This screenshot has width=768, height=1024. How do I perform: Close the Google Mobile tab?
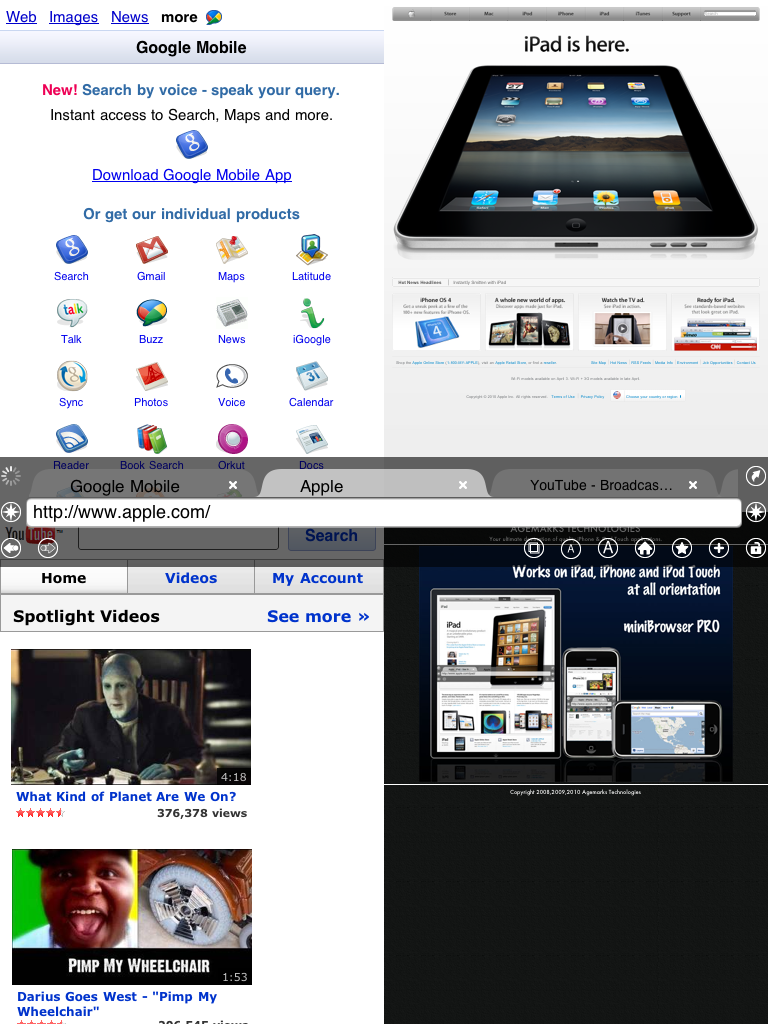pos(233,485)
